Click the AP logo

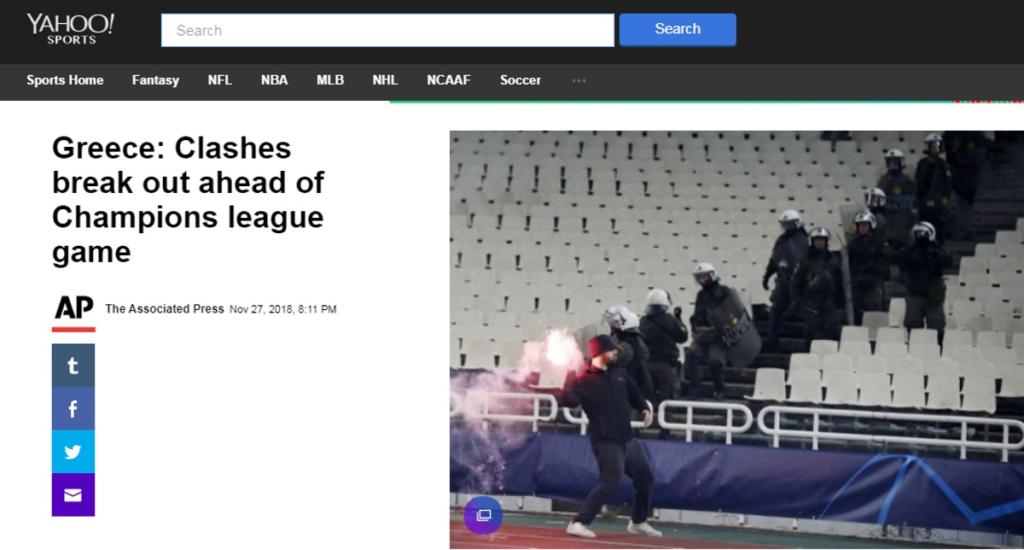click(74, 312)
